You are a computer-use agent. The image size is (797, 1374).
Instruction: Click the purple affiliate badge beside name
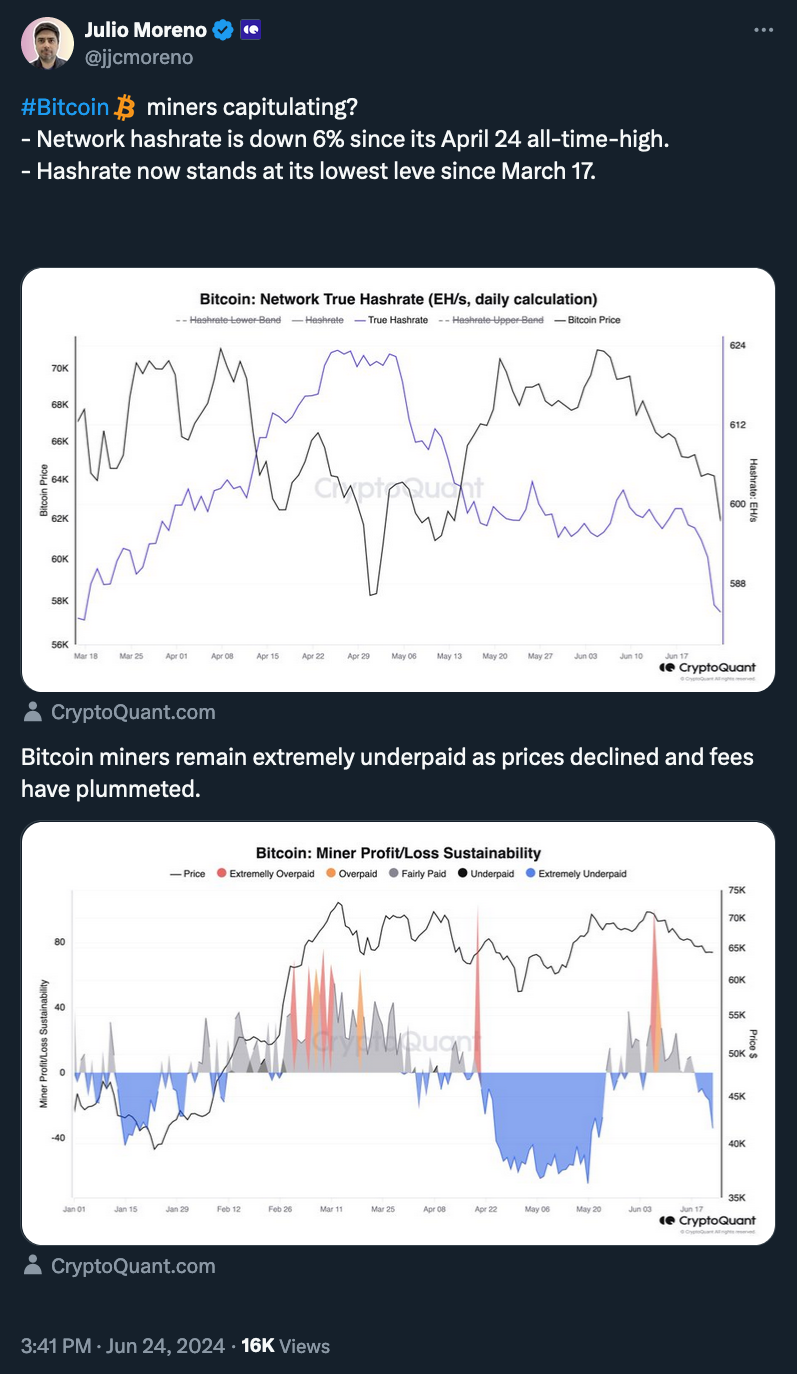click(251, 31)
